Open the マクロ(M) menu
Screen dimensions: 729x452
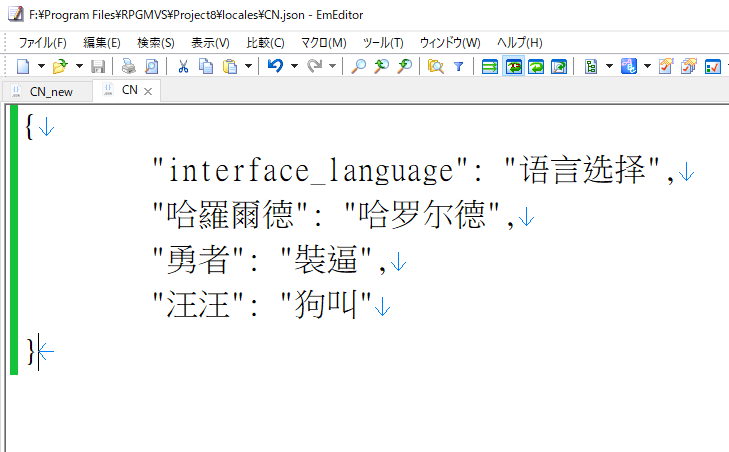[324, 43]
